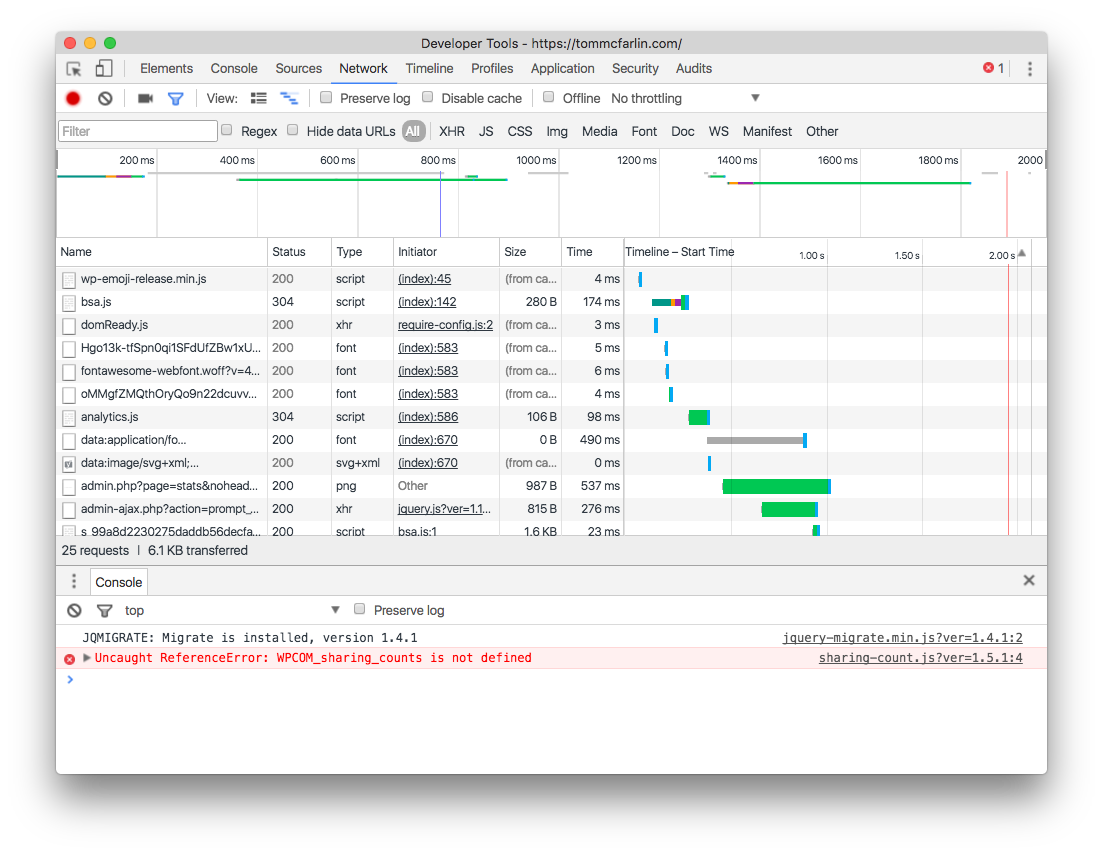Enable the Offline checkbox
This screenshot has height=854, width=1103.
pos(549,98)
